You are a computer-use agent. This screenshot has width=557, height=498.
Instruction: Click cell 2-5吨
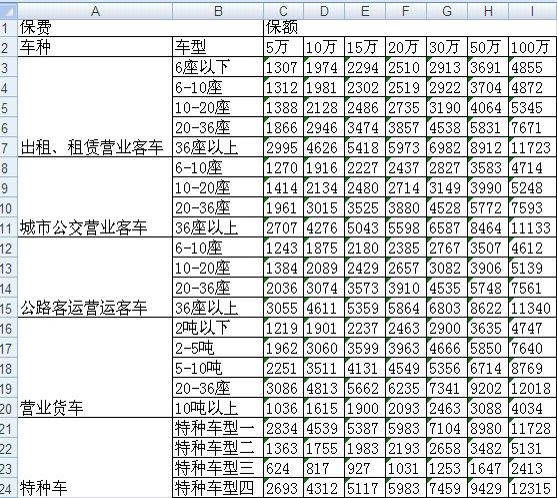tap(218, 348)
